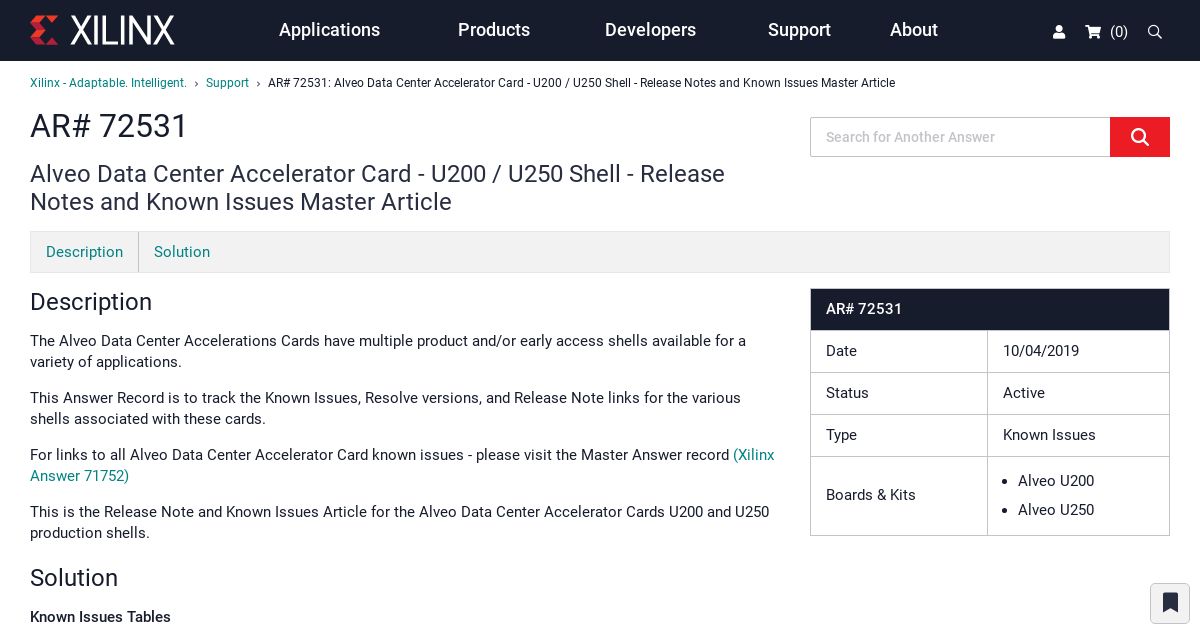
Task: Switch to the Solution tab
Action: click(182, 252)
